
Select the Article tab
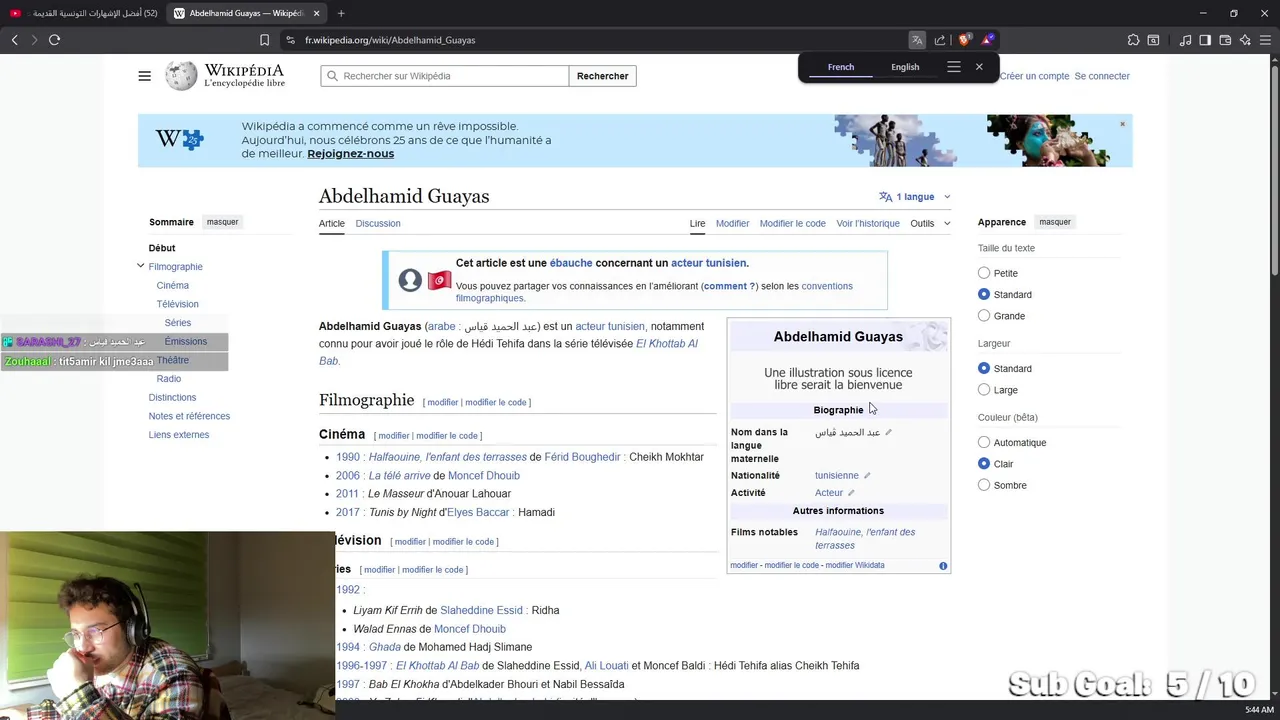point(332,224)
